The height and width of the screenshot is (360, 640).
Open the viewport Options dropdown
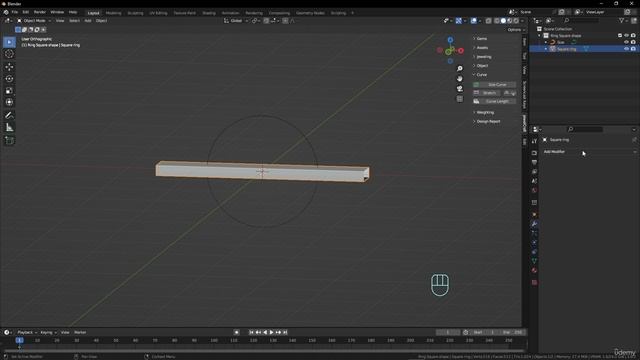click(516, 30)
